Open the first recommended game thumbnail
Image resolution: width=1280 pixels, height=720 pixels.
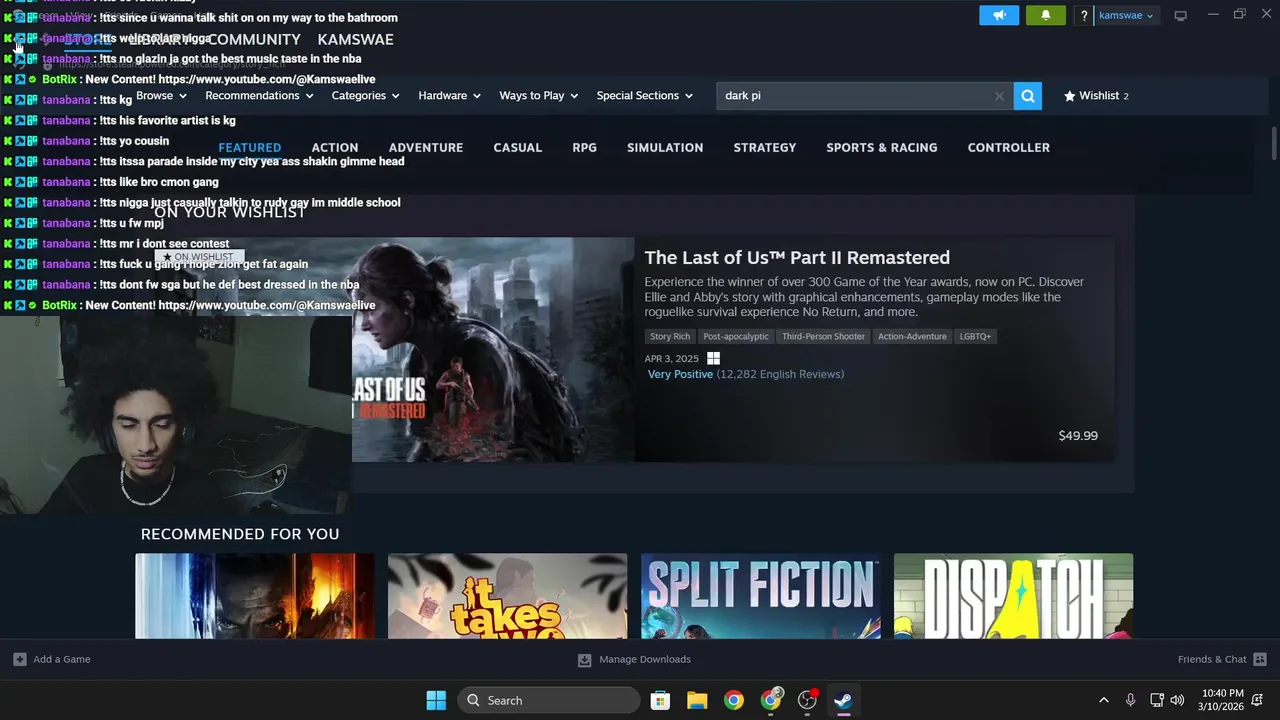(x=255, y=596)
